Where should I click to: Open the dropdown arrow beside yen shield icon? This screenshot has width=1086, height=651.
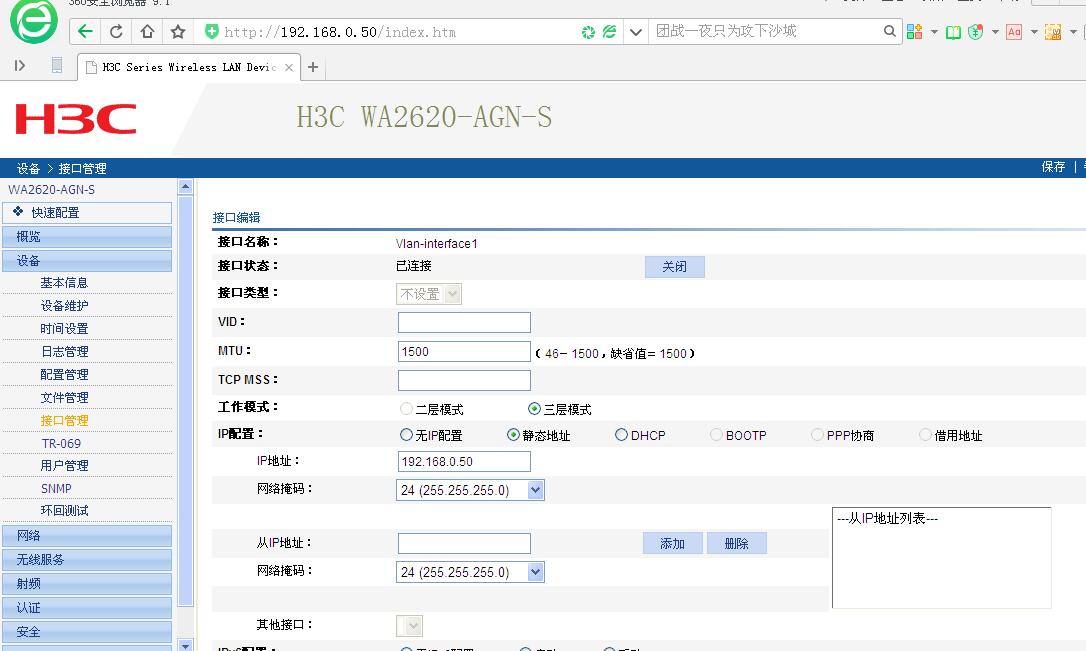click(x=995, y=32)
